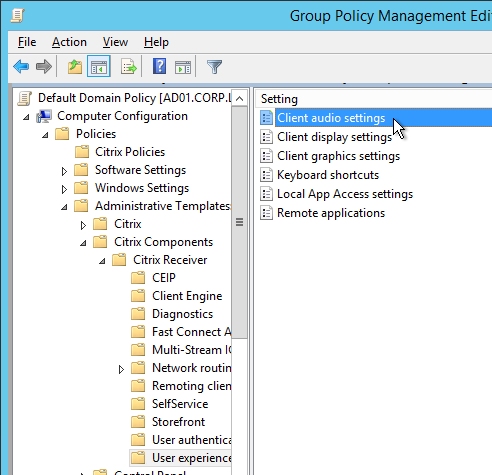Click the tree pane scroll up arrow
The height and width of the screenshot is (475, 492).
tap(239, 98)
